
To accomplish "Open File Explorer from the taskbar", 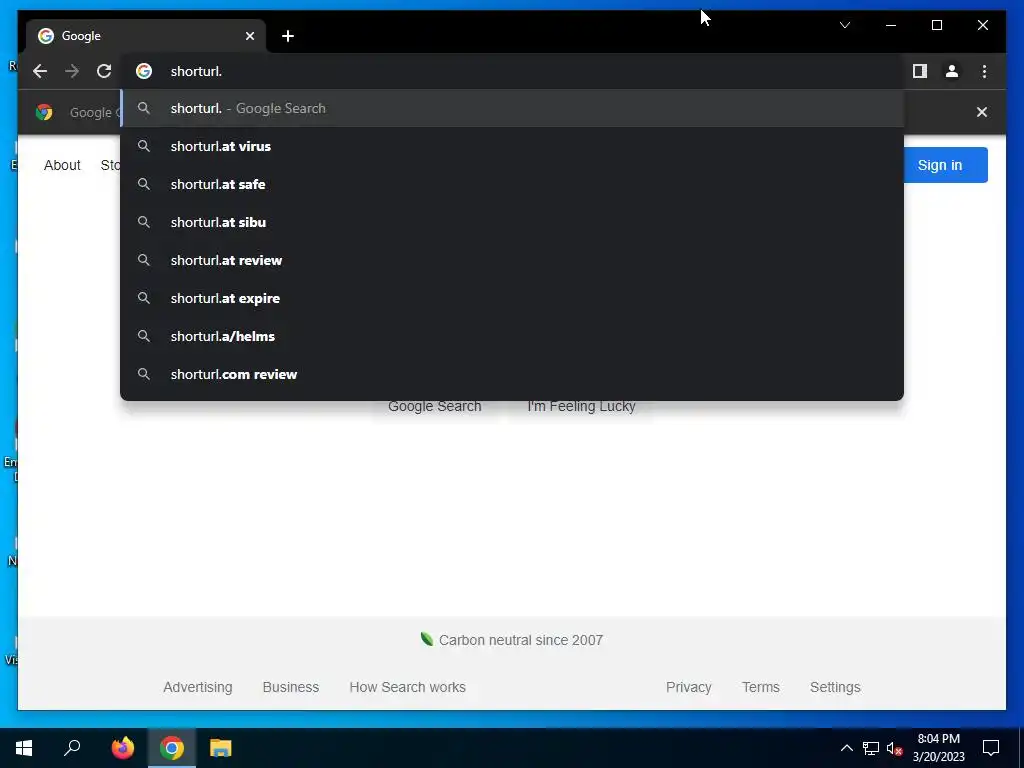I will click(221, 748).
